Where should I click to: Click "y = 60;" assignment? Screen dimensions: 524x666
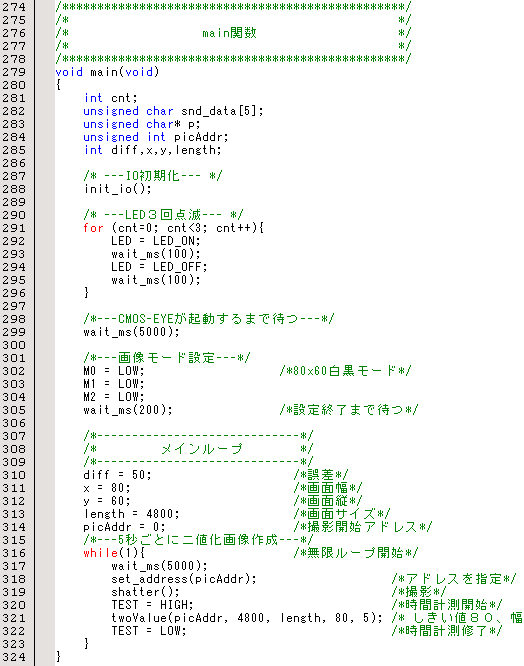coord(107,501)
